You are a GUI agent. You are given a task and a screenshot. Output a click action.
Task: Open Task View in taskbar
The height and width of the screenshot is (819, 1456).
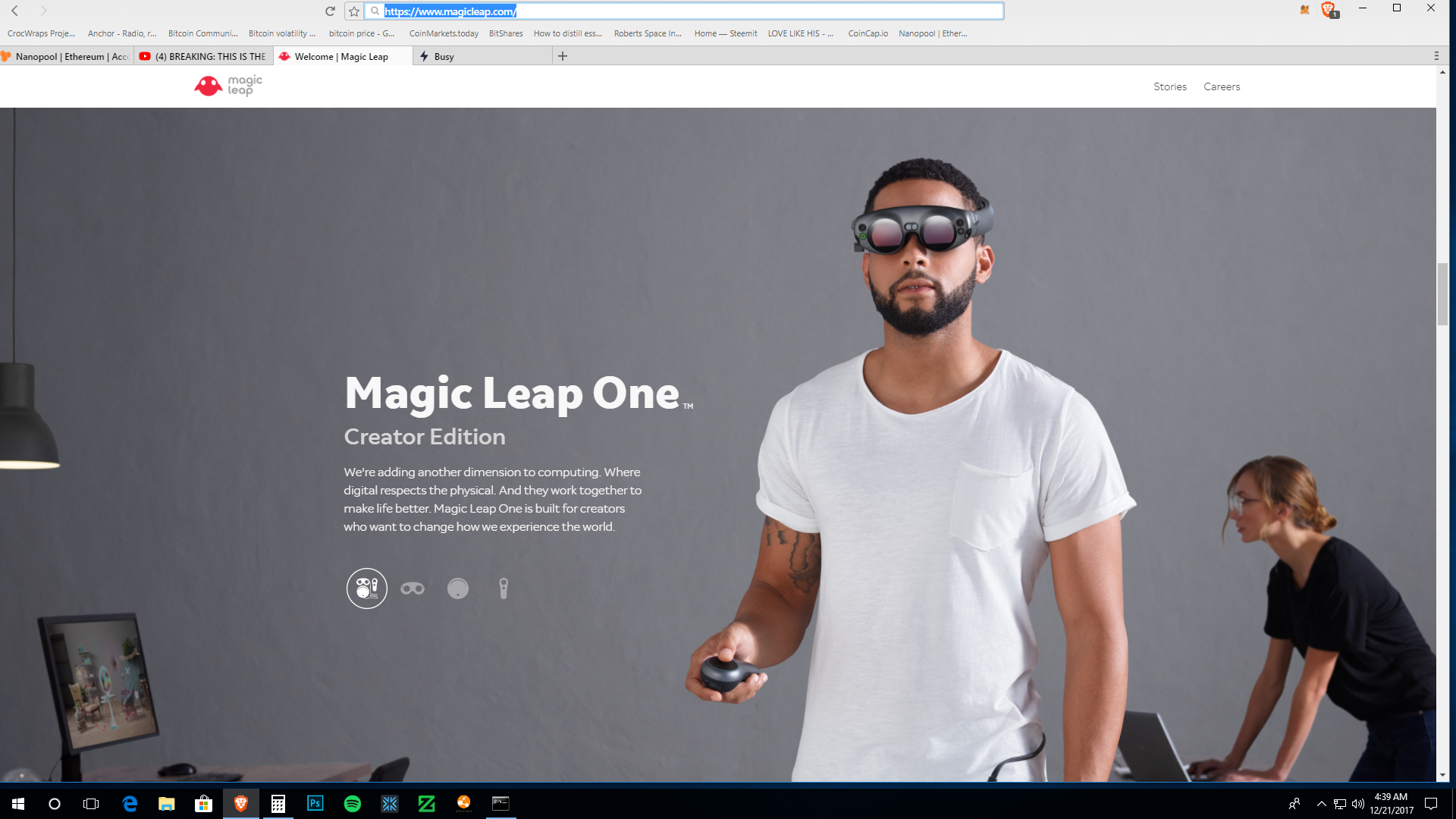91,804
